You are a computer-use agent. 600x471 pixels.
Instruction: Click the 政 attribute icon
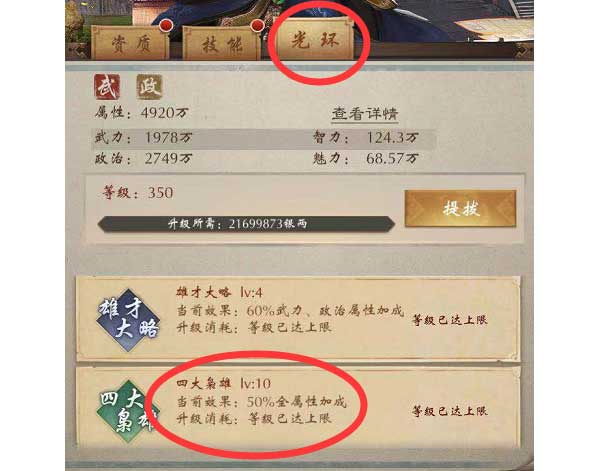click(x=149, y=87)
